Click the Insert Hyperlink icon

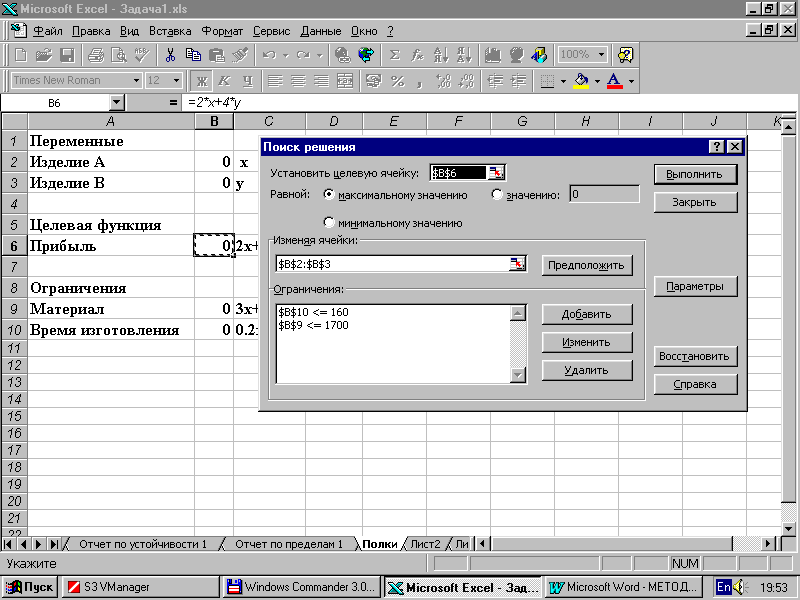point(343,55)
